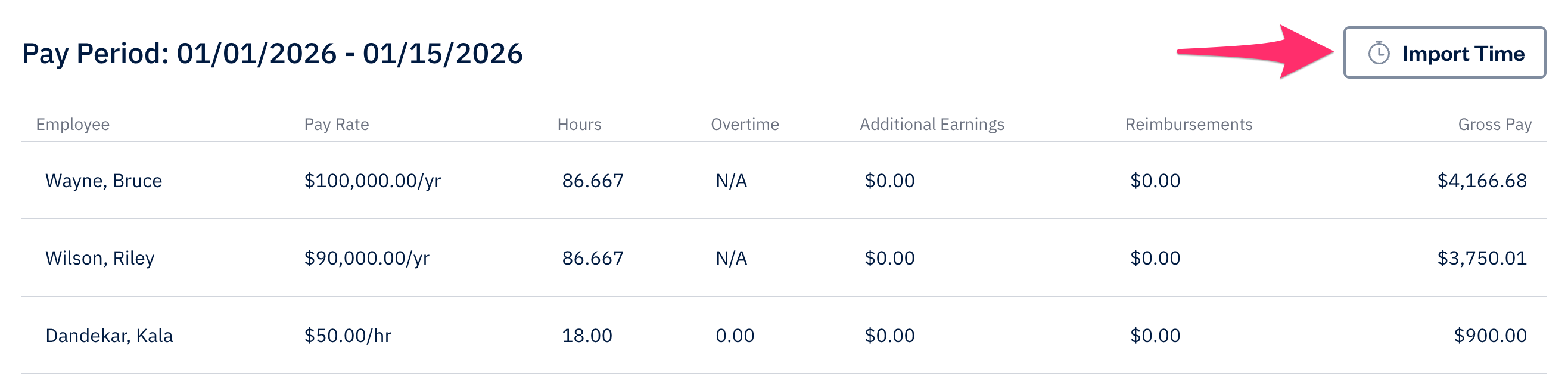Image resolution: width=1568 pixels, height=385 pixels.
Task: Click the Pay Period date range heading
Action: 272,53
